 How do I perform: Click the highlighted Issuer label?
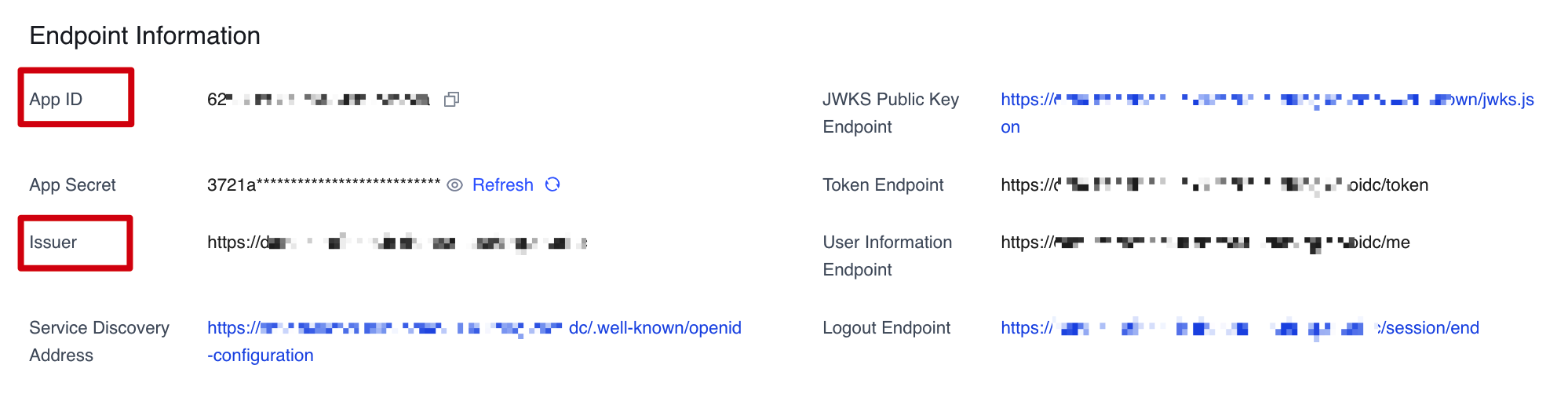click(53, 243)
